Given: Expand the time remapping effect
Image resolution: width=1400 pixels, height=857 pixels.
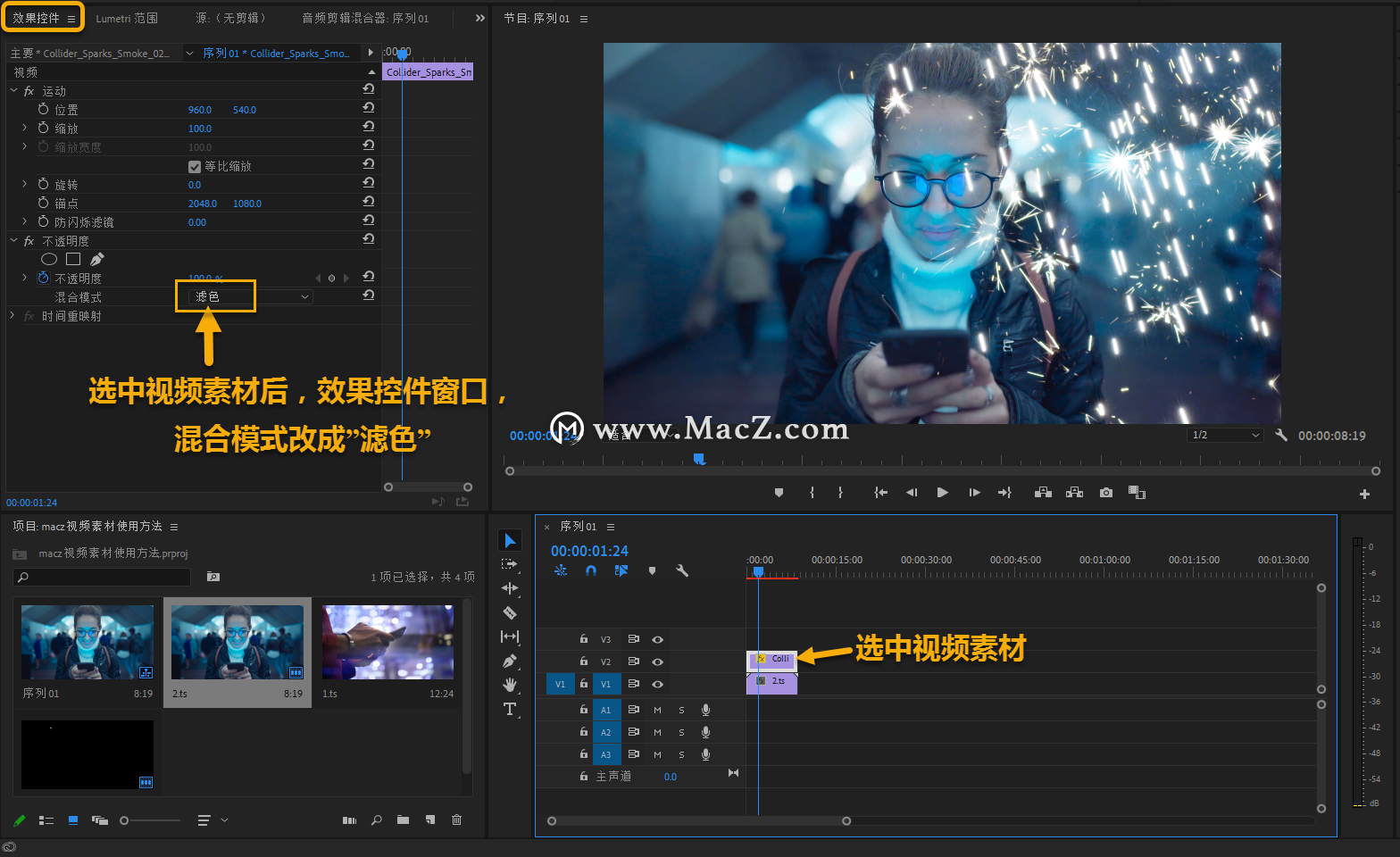Looking at the screenshot, I should tap(12, 316).
